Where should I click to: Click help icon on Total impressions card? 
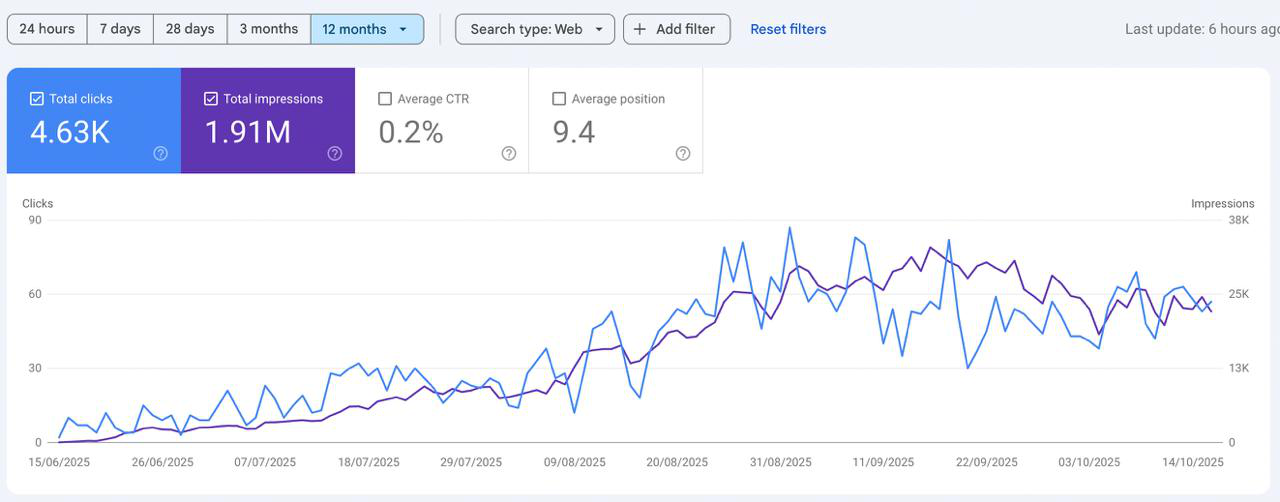tap(334, 153)
